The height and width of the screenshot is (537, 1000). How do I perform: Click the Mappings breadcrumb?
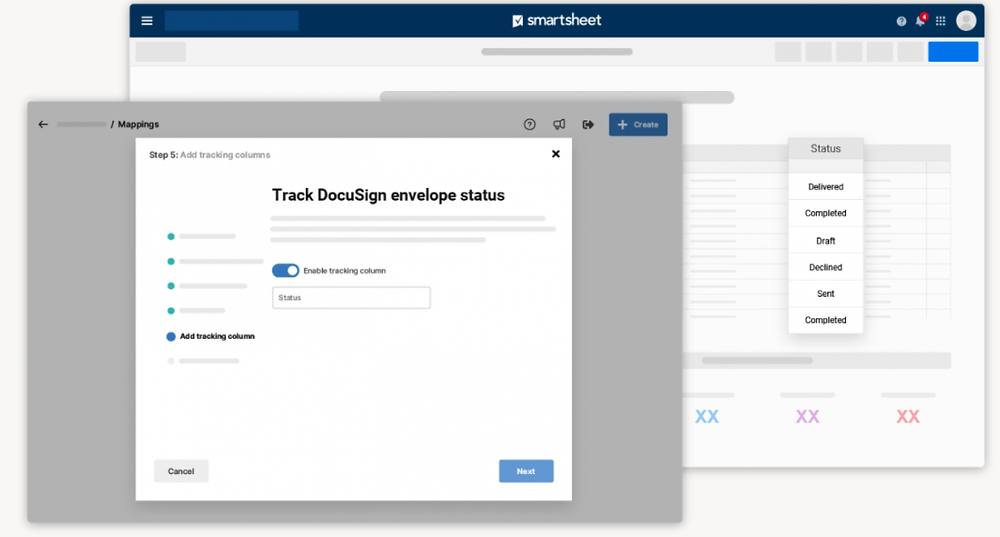(x=138, y=124)
